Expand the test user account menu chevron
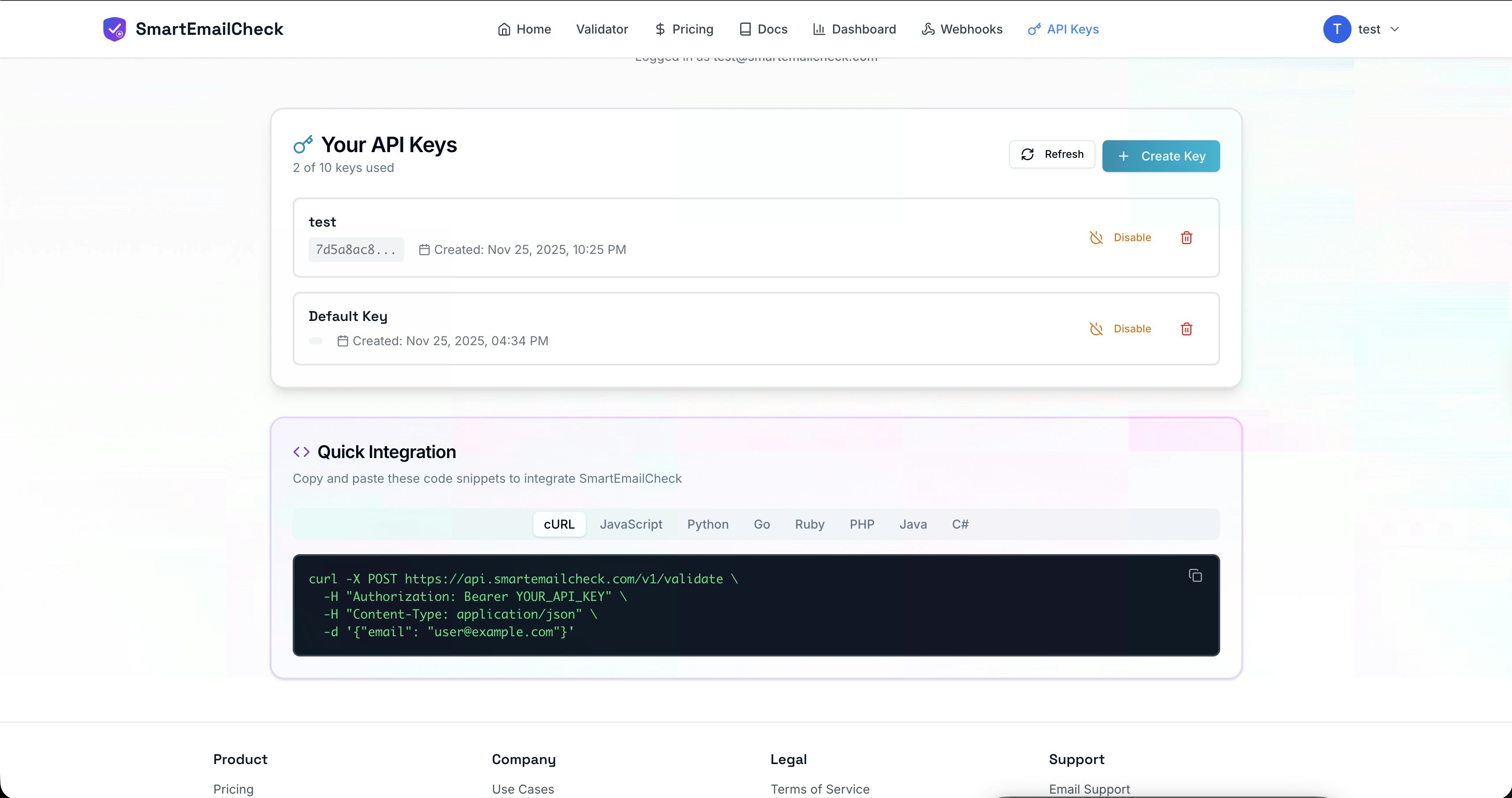The image size is (1512, 798). [1395, 29]
